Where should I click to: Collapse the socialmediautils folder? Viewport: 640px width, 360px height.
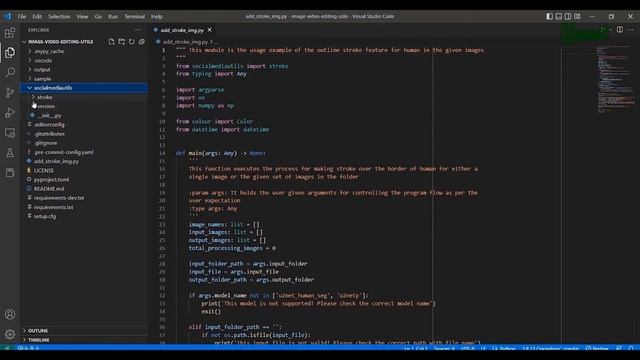click(84, 88)
